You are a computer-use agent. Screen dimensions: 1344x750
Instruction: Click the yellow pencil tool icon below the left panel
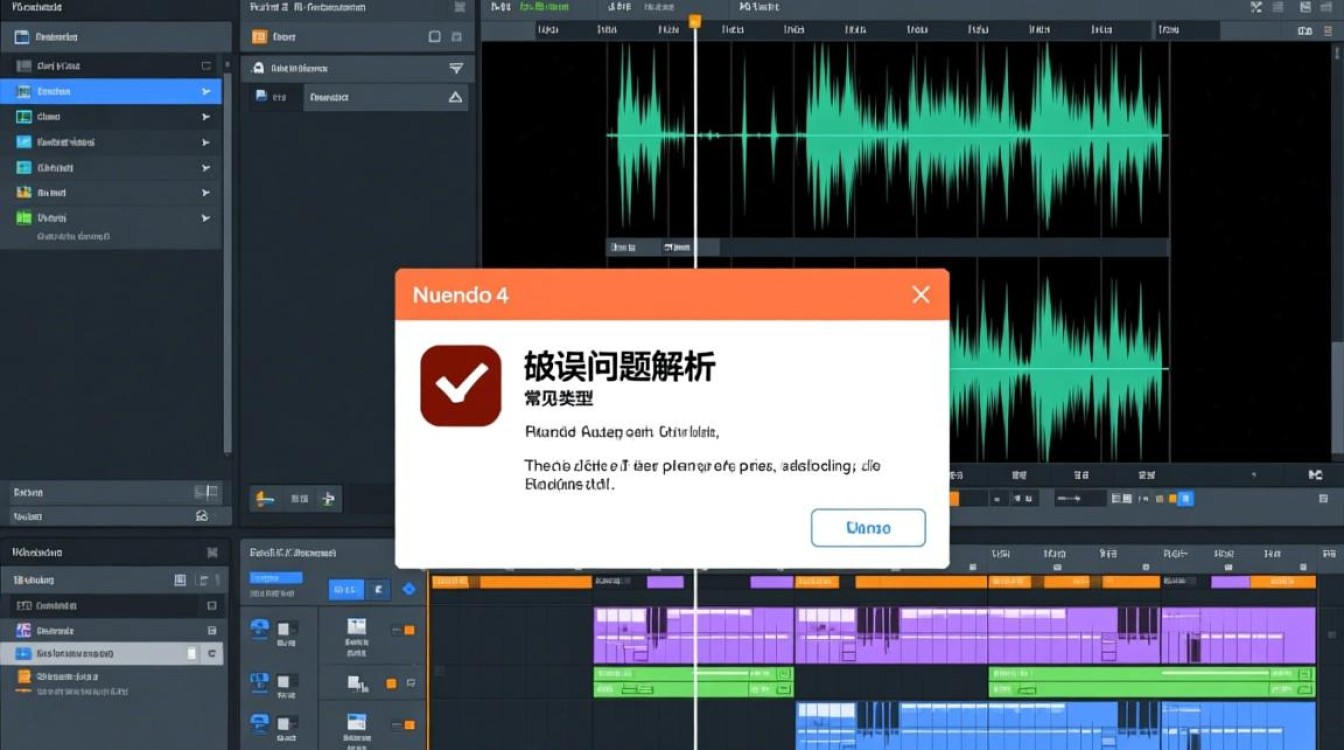coord(260,499)
